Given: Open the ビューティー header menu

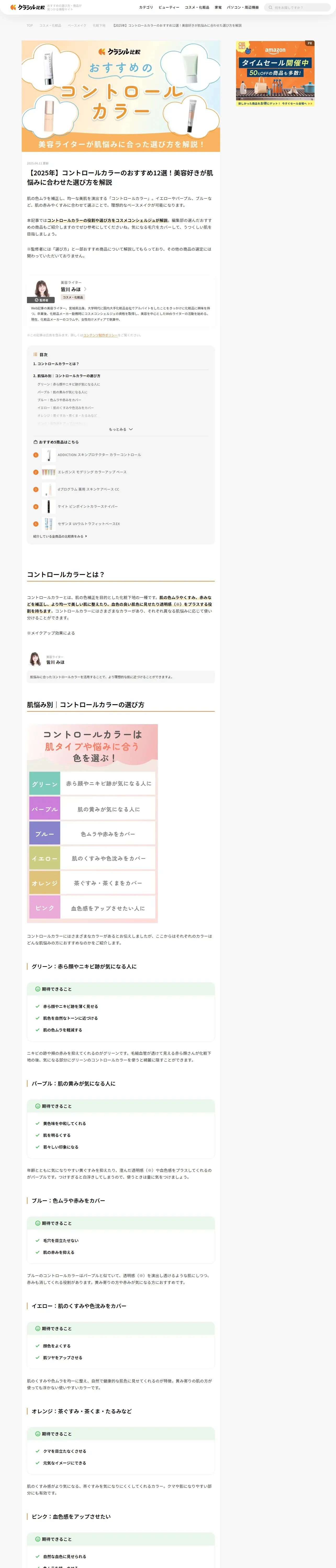Looking at the screenshot, I should coord(169,7).
